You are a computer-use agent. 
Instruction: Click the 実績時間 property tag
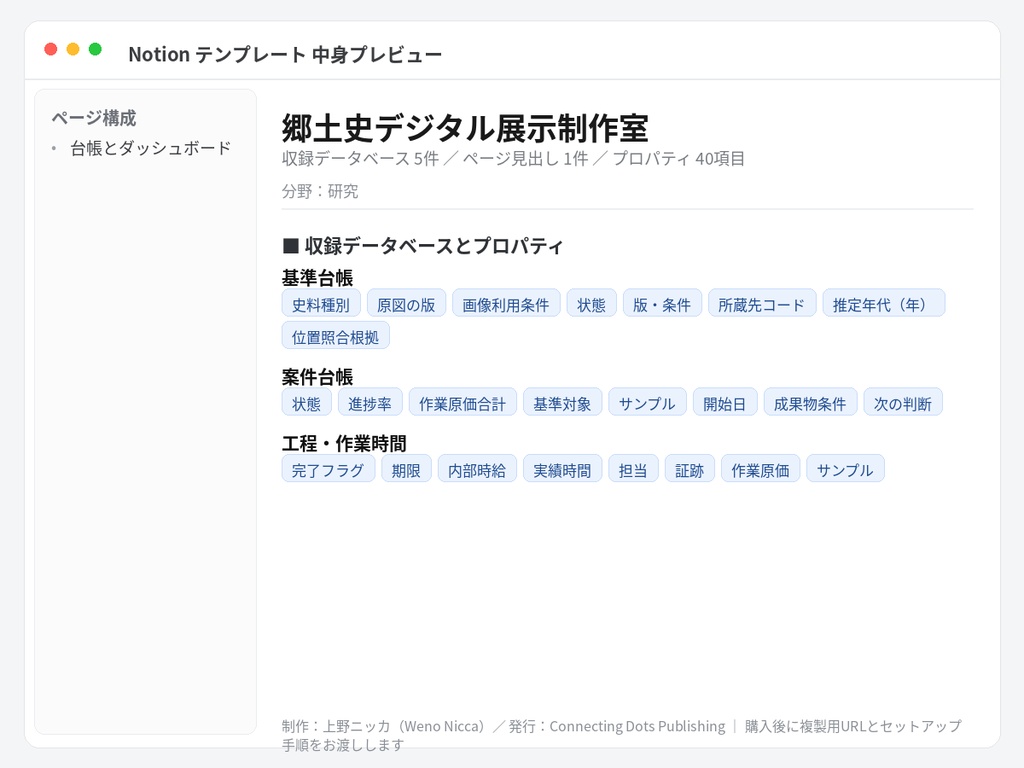click(562, 468)
